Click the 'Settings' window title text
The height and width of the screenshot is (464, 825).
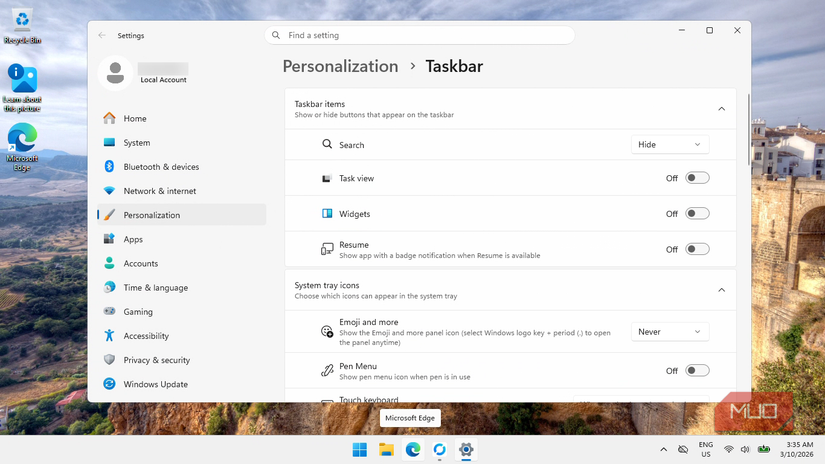[x=130, y=35]
